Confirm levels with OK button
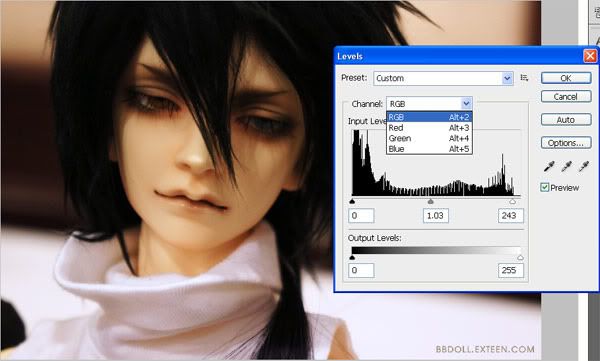The width and height of the screenshot is (600, 361). [566, 78]
